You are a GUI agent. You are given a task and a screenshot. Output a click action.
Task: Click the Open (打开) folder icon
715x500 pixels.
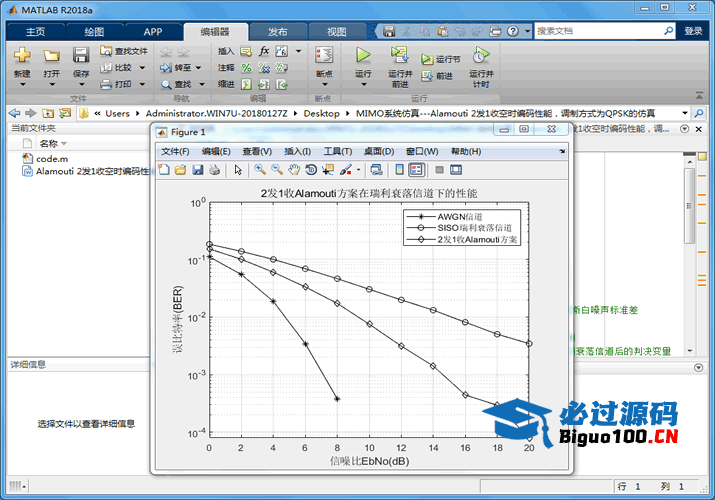[52, 56]
